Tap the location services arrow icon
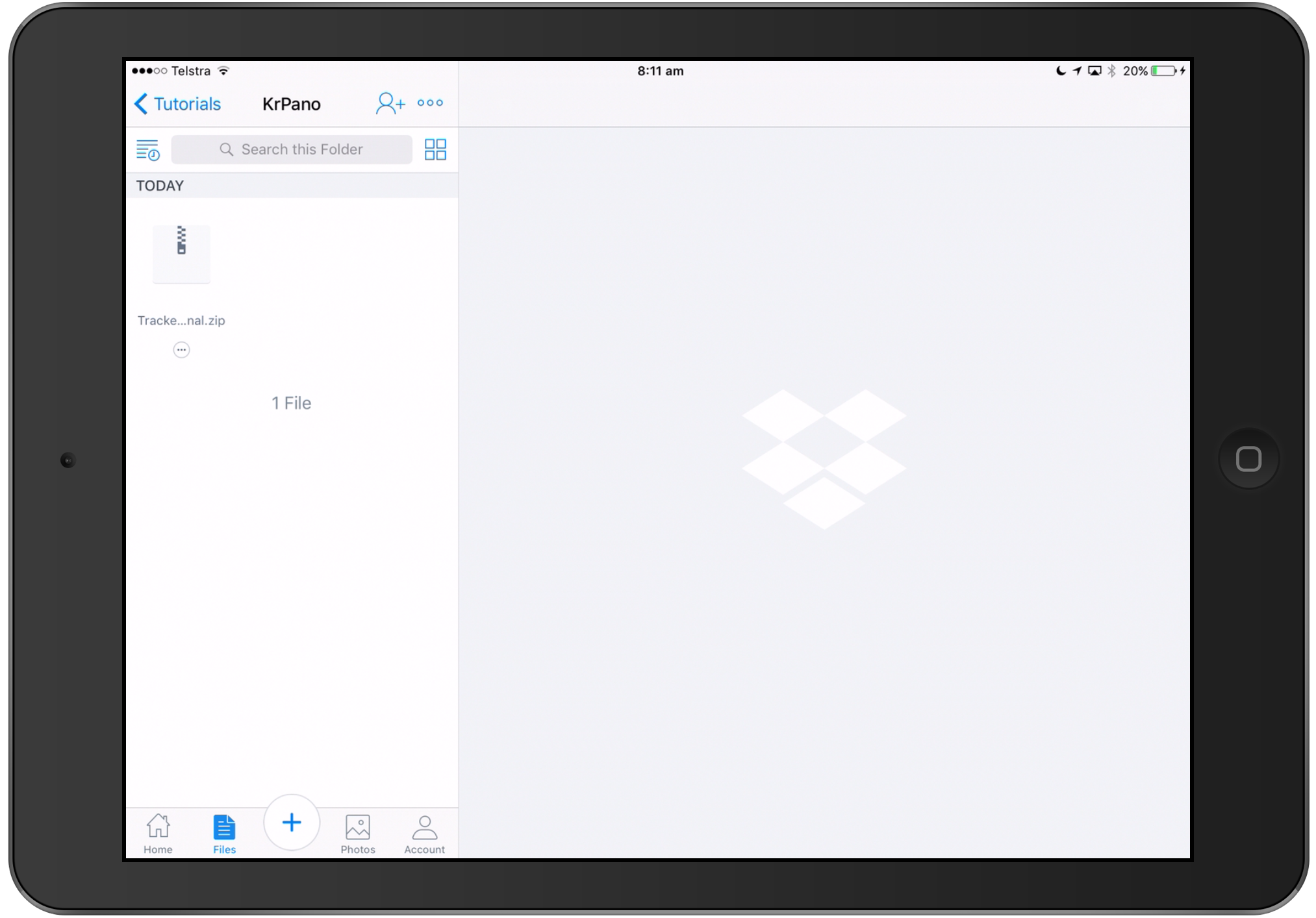 click(1077, 71)
